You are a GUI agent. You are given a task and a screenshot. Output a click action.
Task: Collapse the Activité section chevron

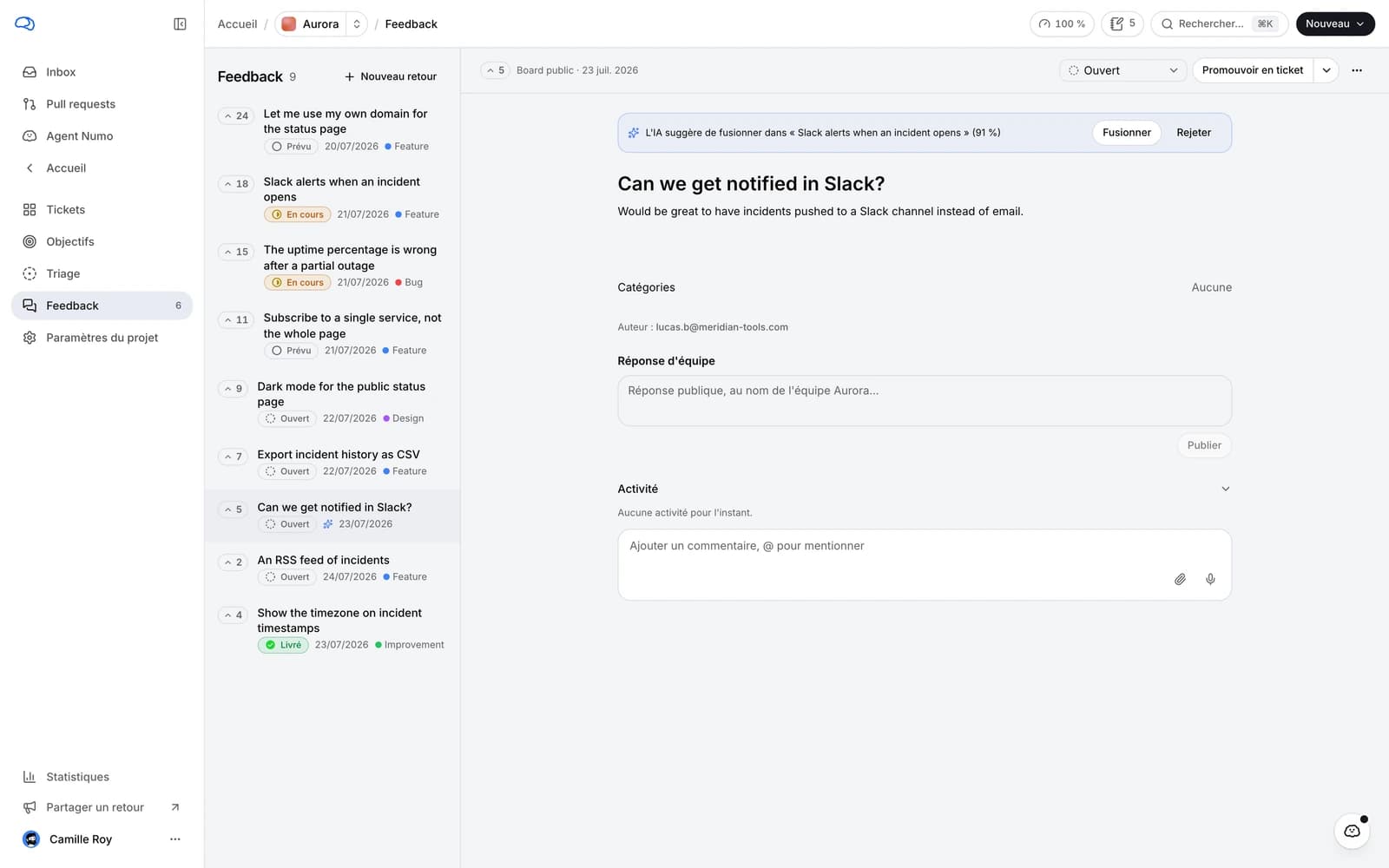coord(1225,489)
